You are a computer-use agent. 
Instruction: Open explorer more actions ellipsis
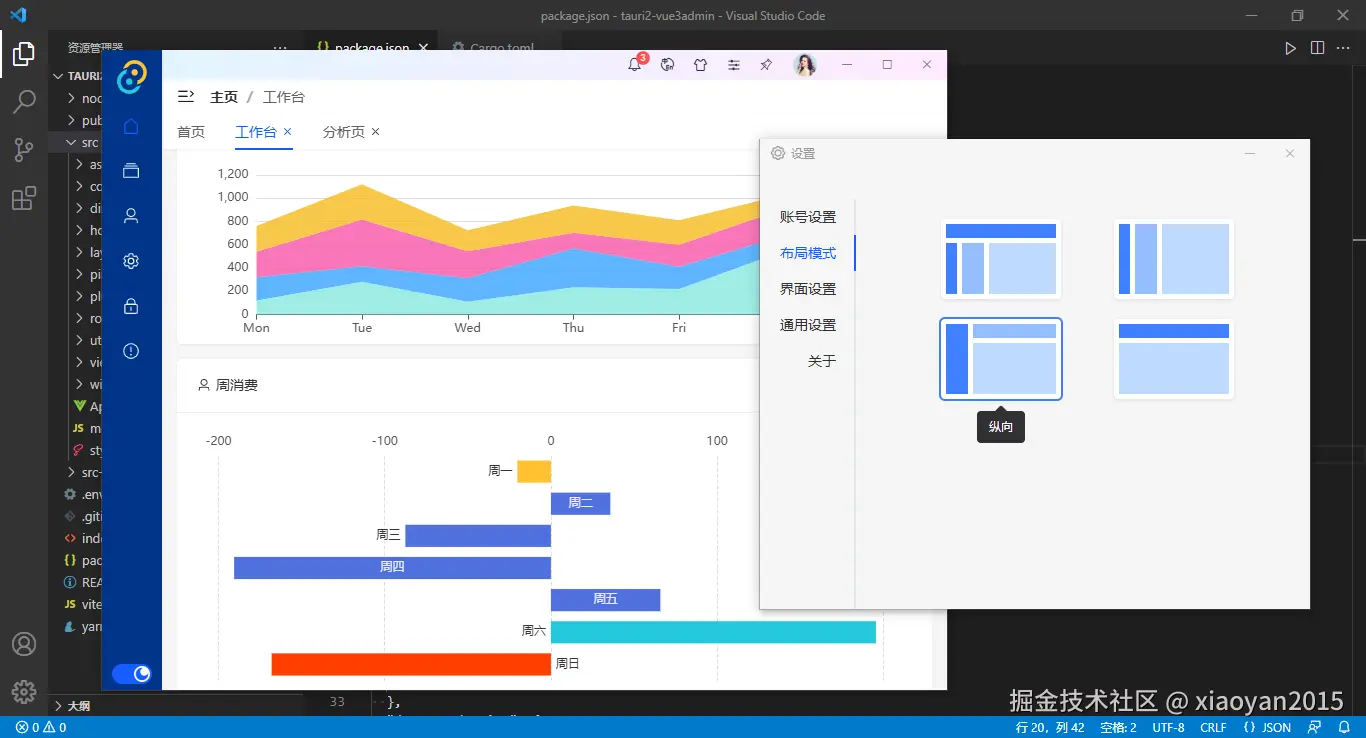(x=280, y=48)
